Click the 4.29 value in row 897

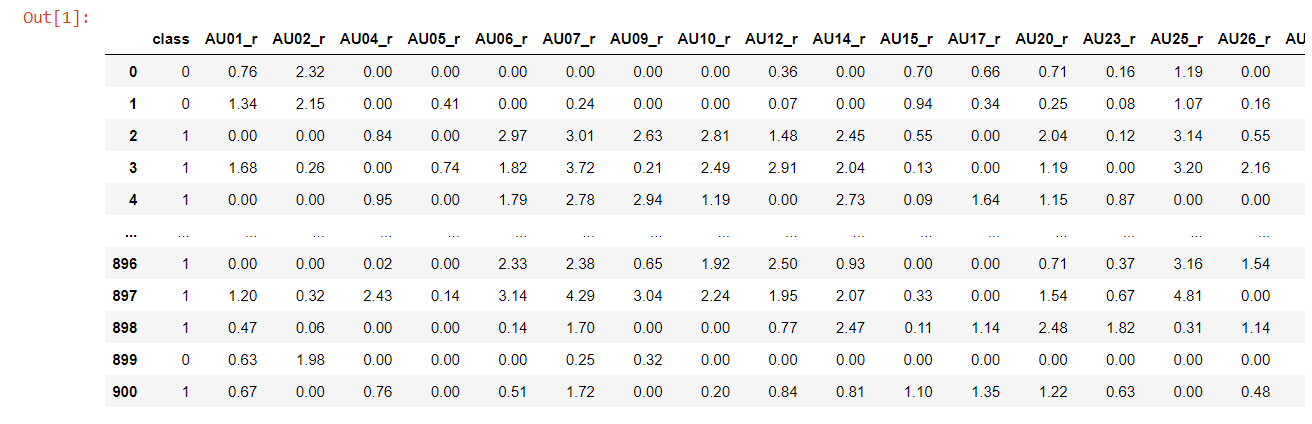coord(582,296)
